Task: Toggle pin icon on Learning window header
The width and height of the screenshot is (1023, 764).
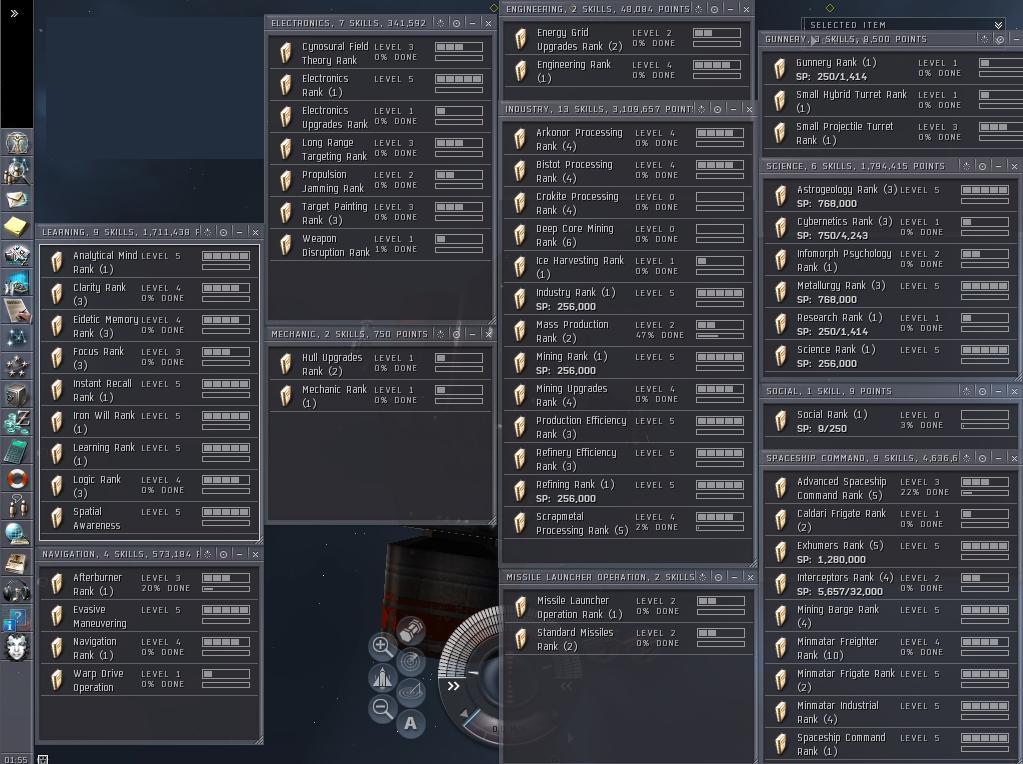Action: tap(207, 232)
